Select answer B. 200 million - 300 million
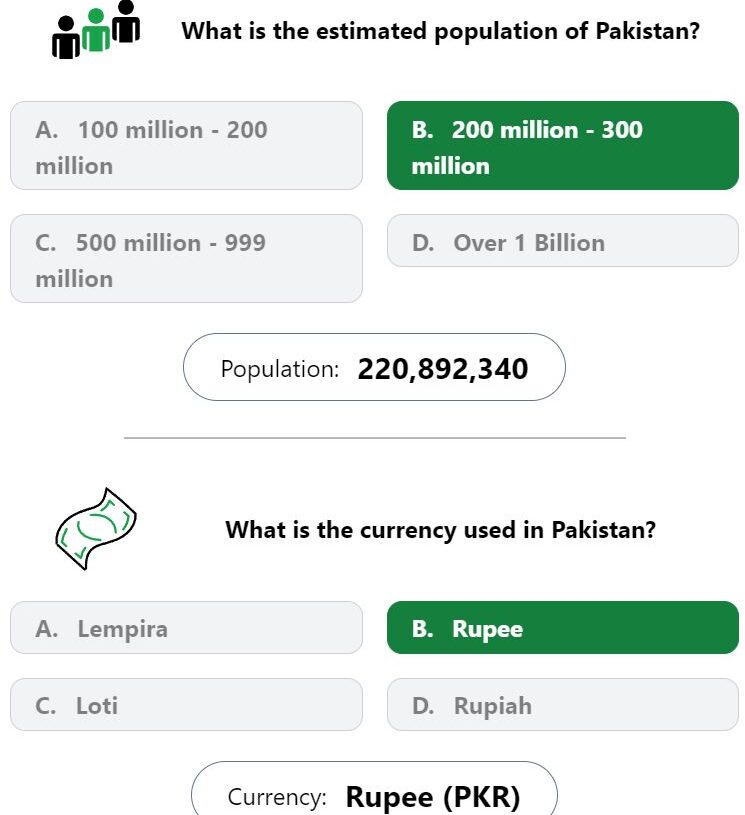745x815 pixels. tap(563, 146)
